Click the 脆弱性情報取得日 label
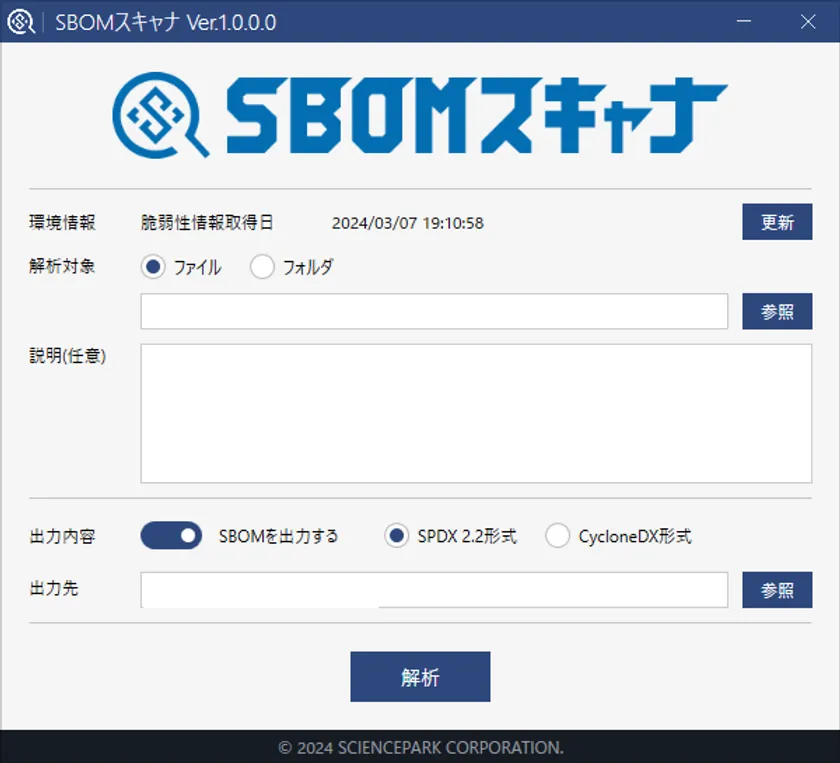This screenshot has width=840, height=763. [207, 222]
